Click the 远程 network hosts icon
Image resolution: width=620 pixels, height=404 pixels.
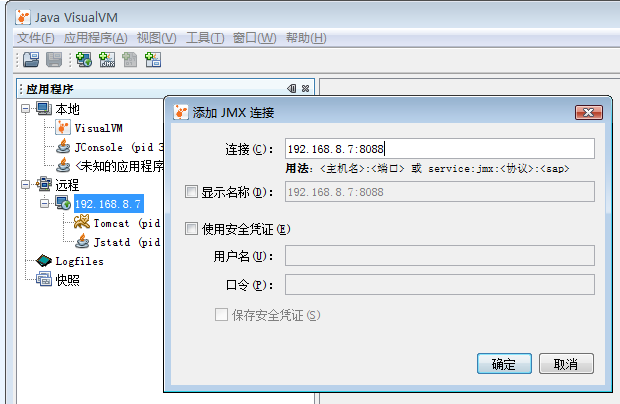tap(43, 184)
